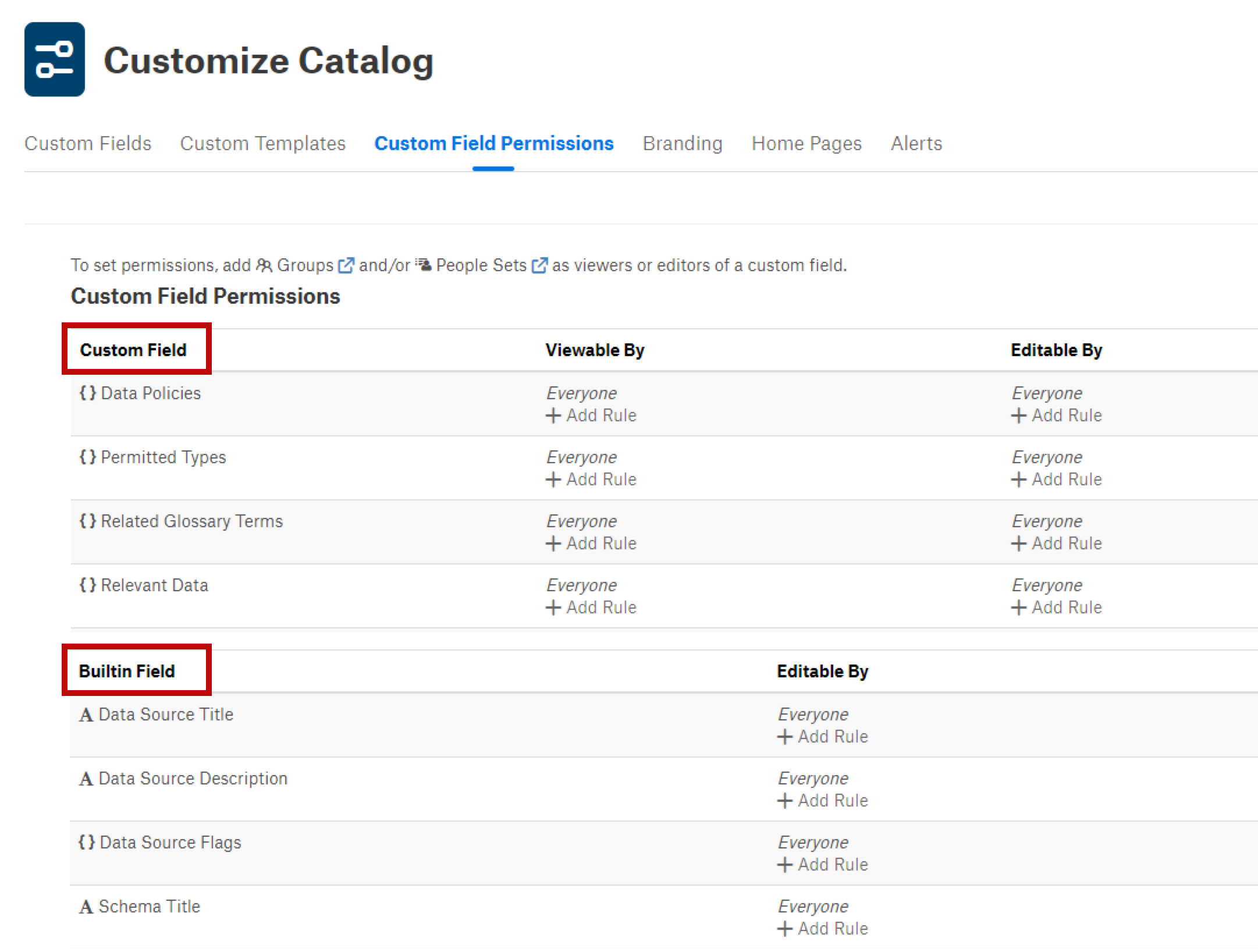Open the Custom Templates tab
Image resolution: width=1258 pixels, height=952 pixels.
pos(263,143)
